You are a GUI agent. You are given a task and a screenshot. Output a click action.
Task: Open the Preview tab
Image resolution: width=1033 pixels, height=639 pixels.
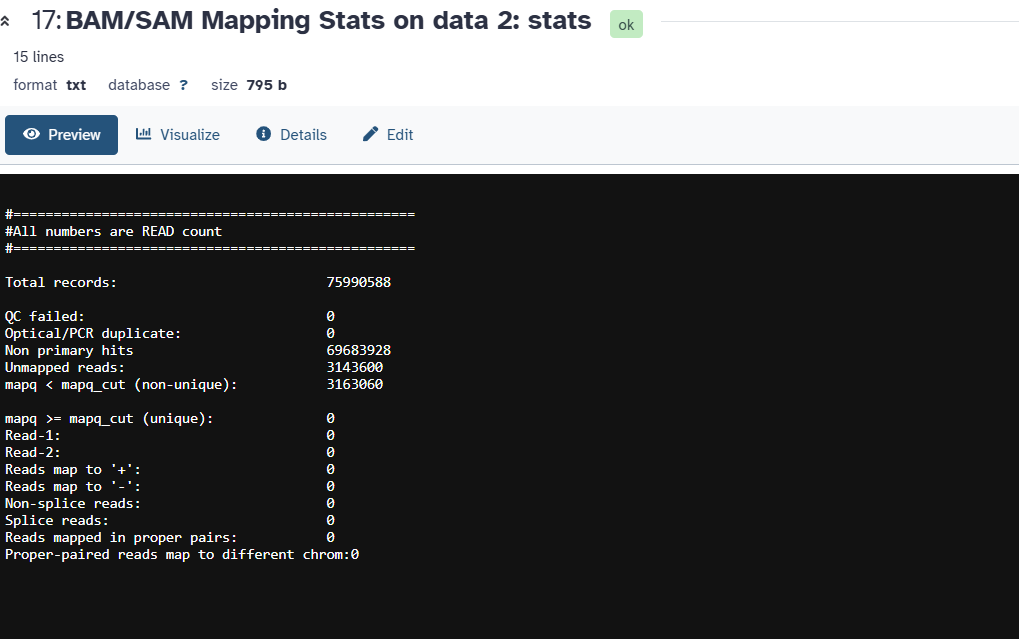click(x=61, y=135)
